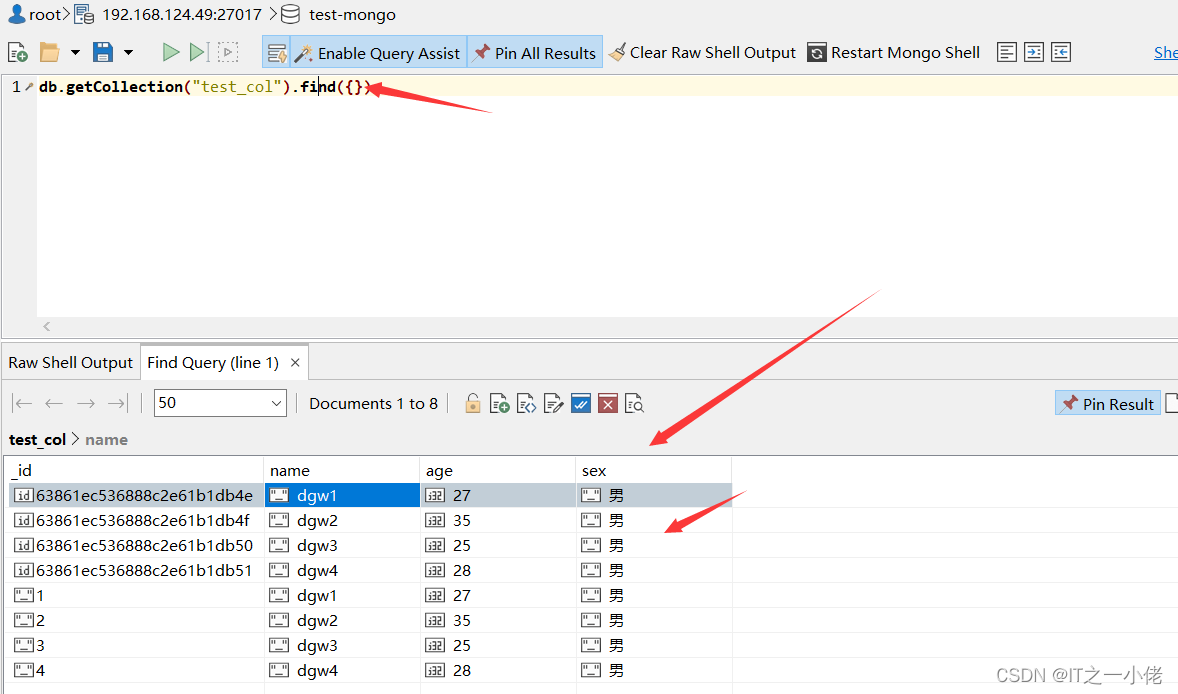Click the view document JSON icon
The image size is (1178, 694).
tap(527, 403)
